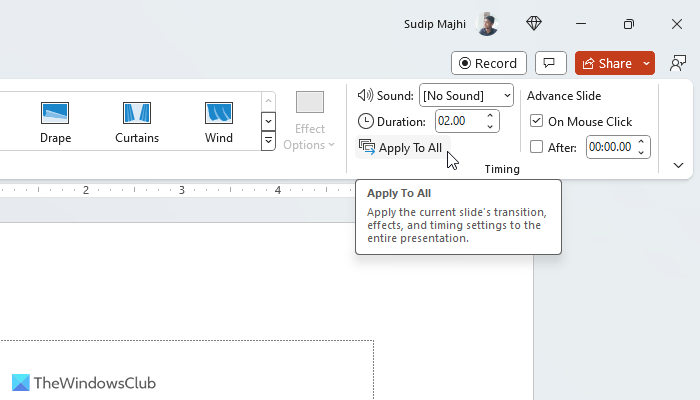The image size is (700, 400).
Task: Click Apply To All button
Action: [x=401, y=147]
